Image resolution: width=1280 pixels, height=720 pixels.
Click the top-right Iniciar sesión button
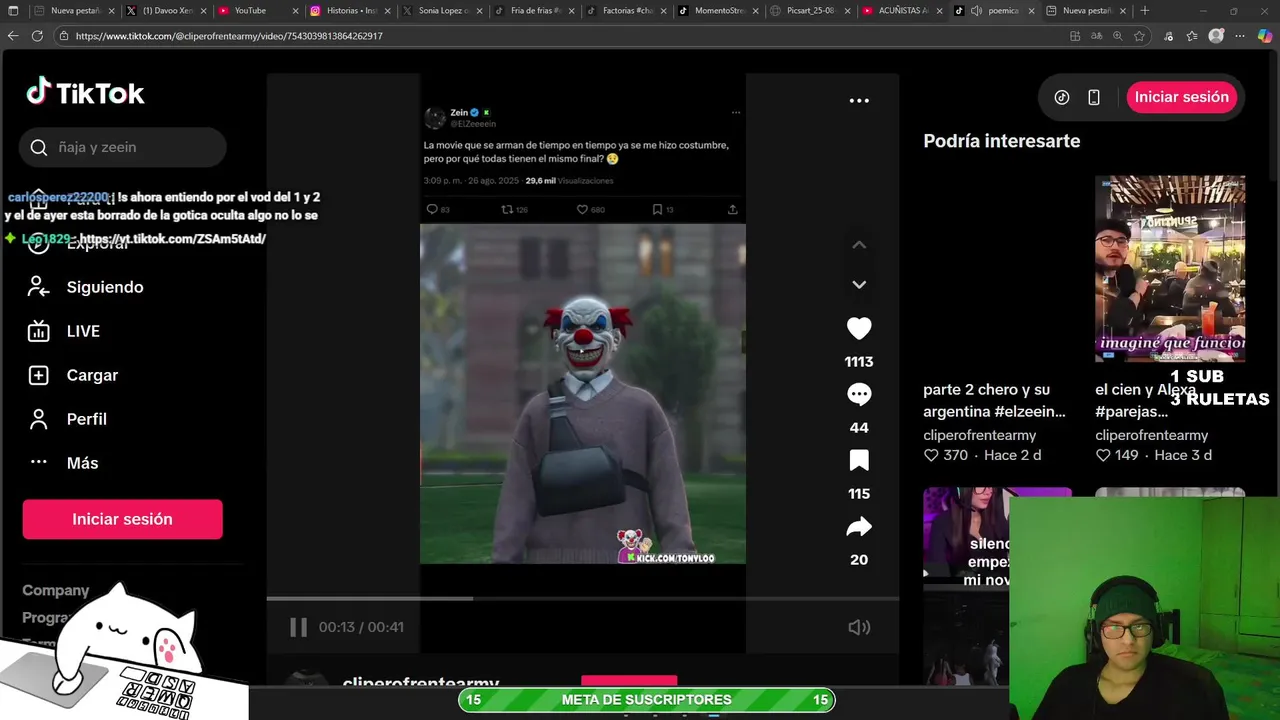click(x=1181, y=97)
